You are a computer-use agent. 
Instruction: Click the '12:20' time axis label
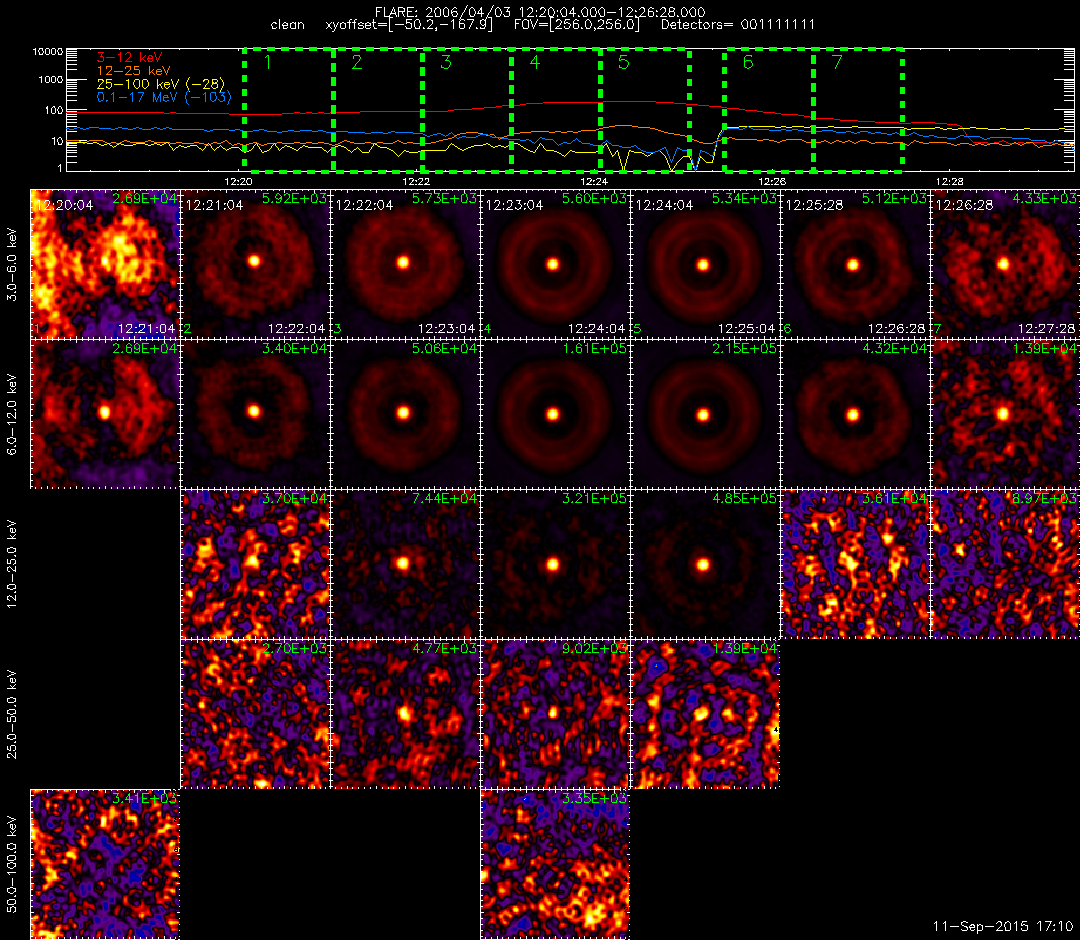238,181
